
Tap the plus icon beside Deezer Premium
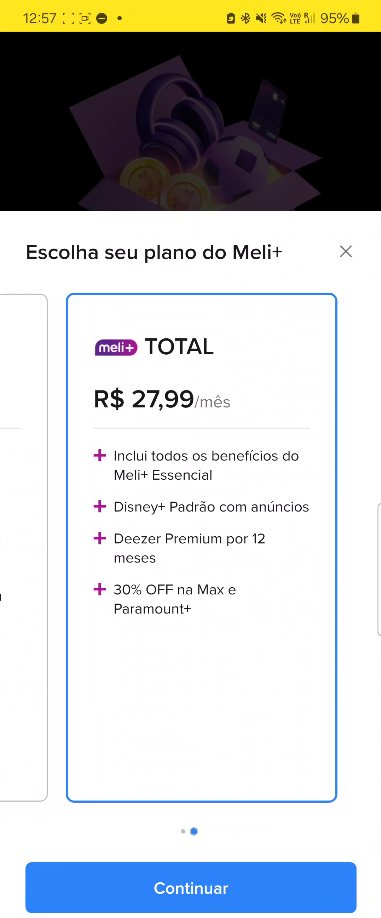(x=99, y=538)
